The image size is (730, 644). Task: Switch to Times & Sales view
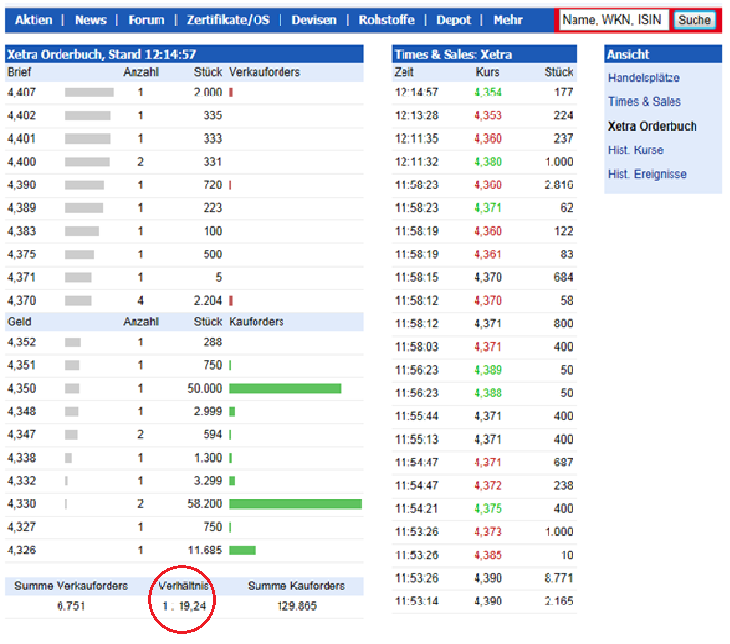click(644, 101)
